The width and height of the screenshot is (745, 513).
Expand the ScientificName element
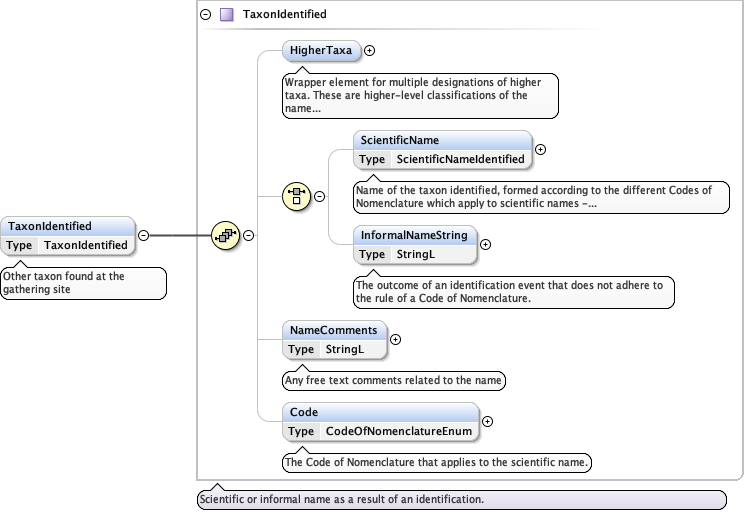coord(541,149)
